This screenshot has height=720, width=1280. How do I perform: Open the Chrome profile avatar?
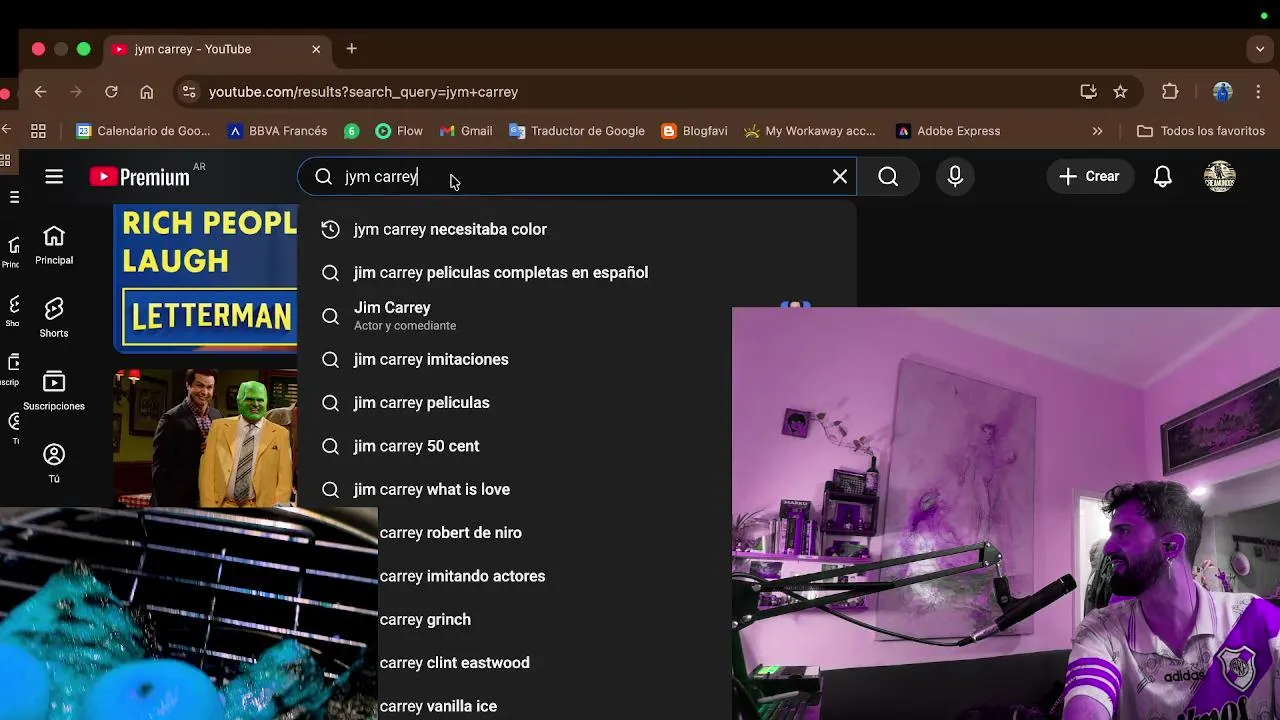(1222, 92)
